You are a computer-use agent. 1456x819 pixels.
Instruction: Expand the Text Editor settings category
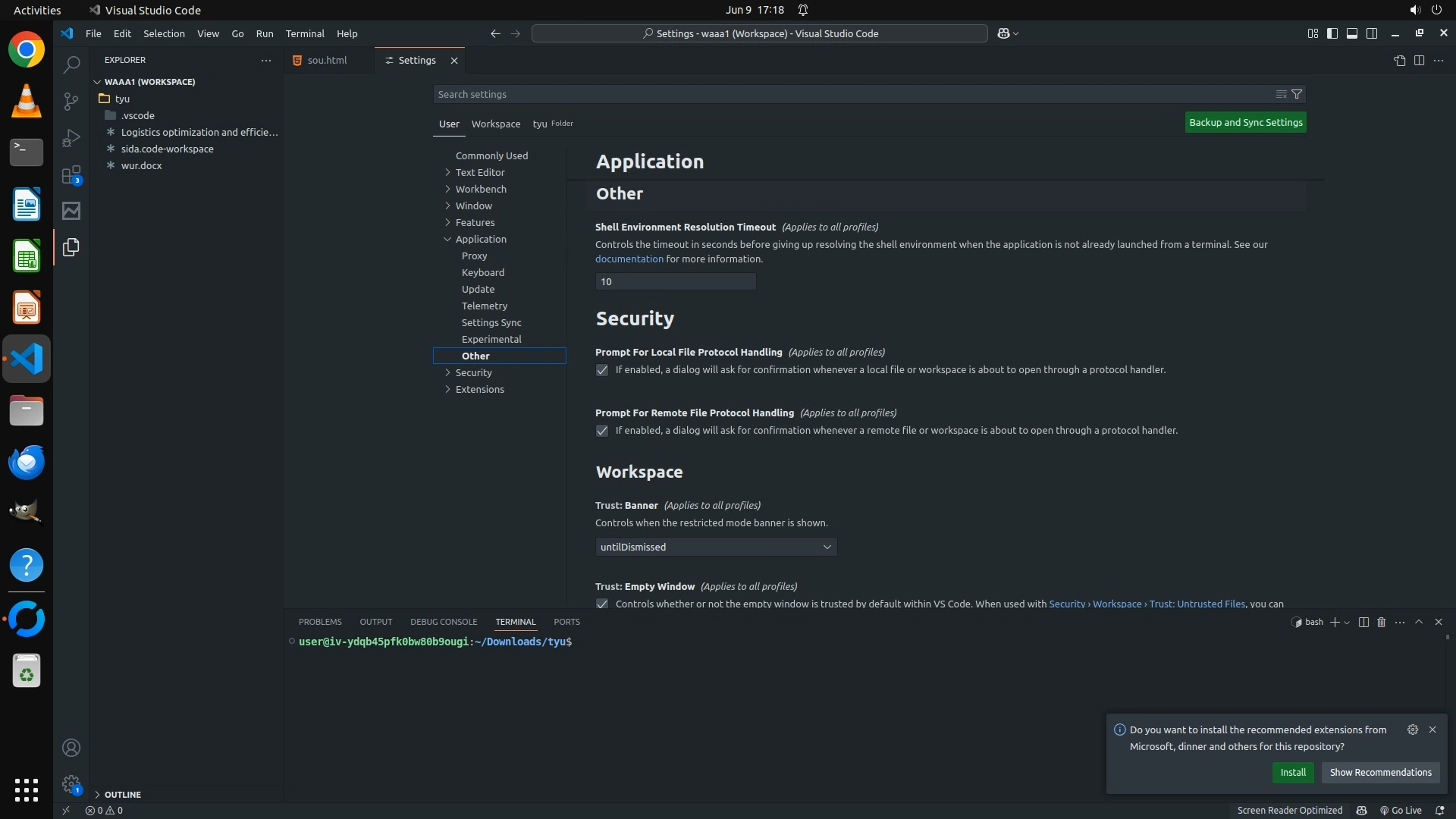coord(480,172)
